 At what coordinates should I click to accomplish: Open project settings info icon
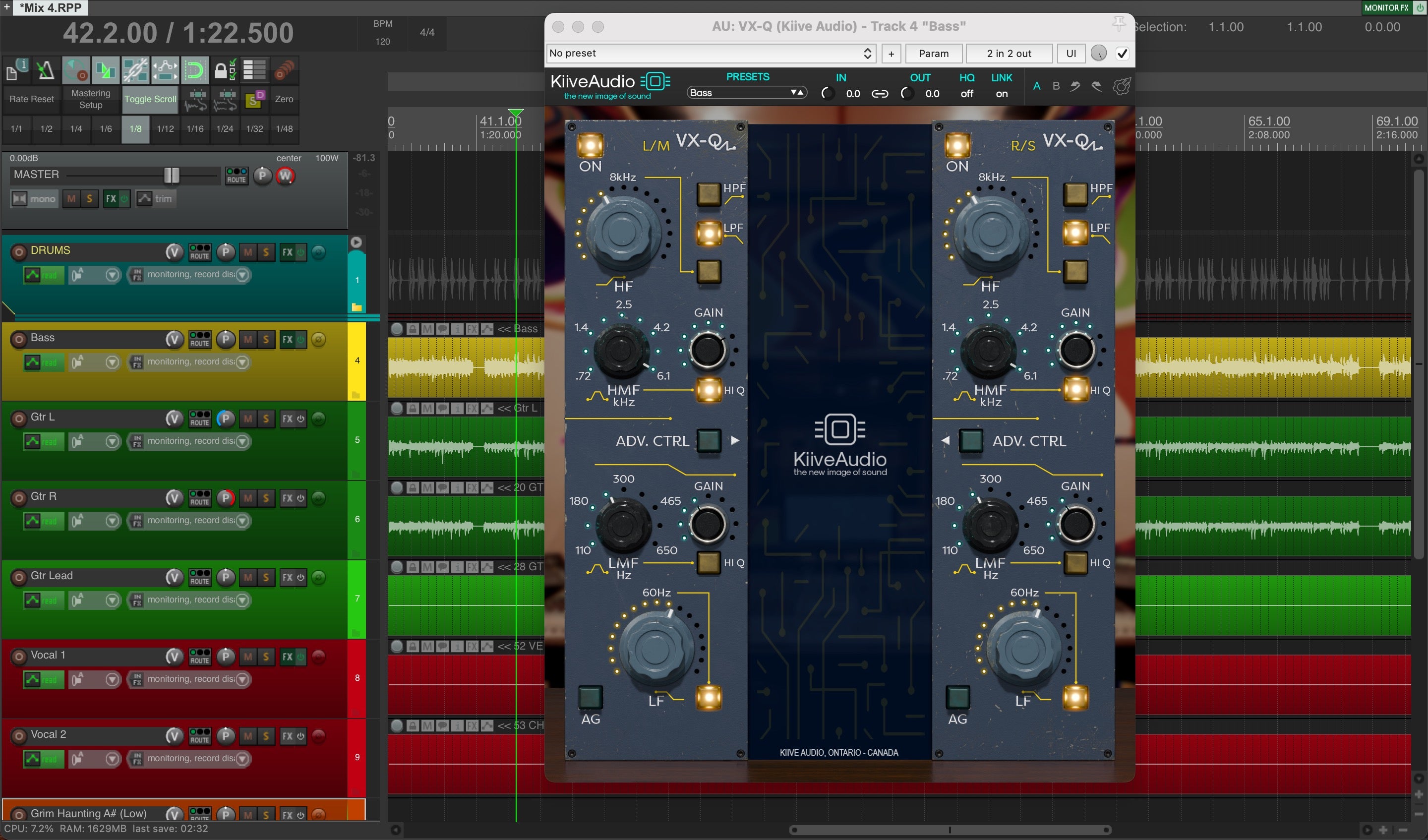tap(16, 70)
